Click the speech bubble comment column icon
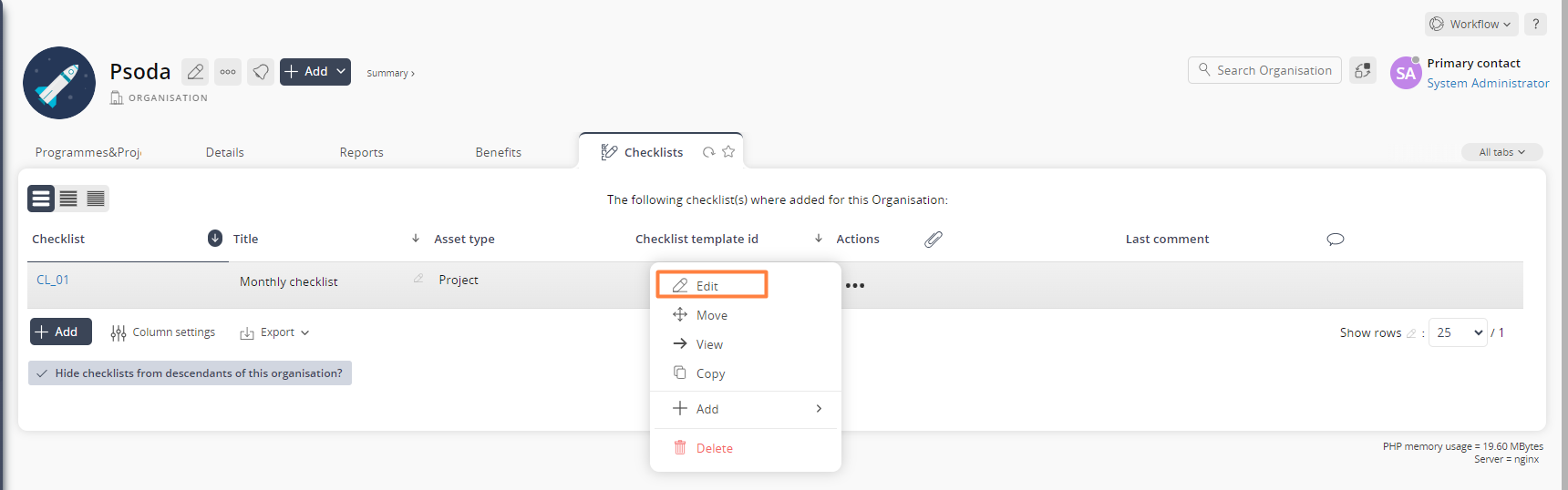 pyautogui.click(x=1336, y=240)
